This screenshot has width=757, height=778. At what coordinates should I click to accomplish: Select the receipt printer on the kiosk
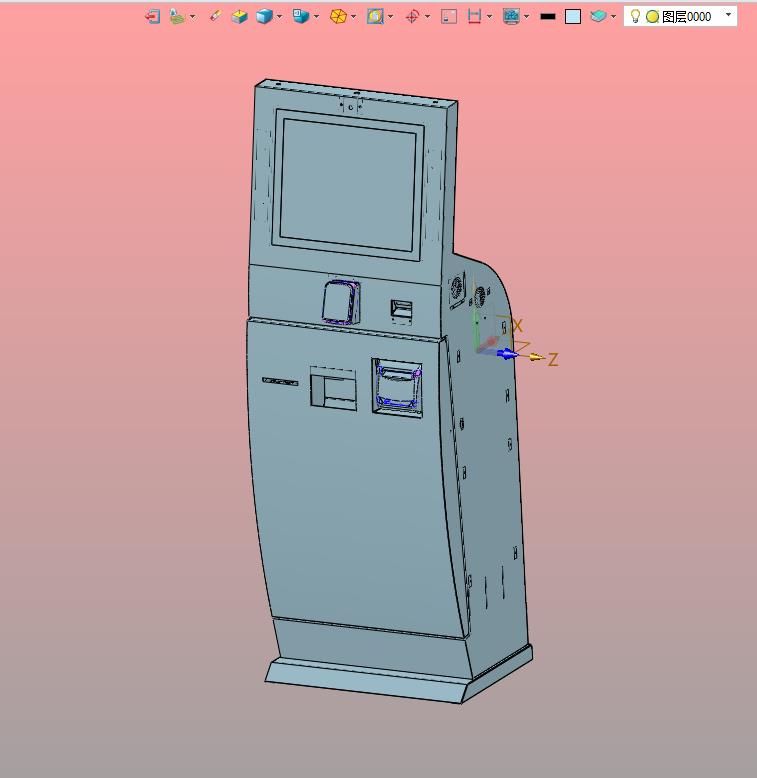pyautogui.click(x=397, y=387)
